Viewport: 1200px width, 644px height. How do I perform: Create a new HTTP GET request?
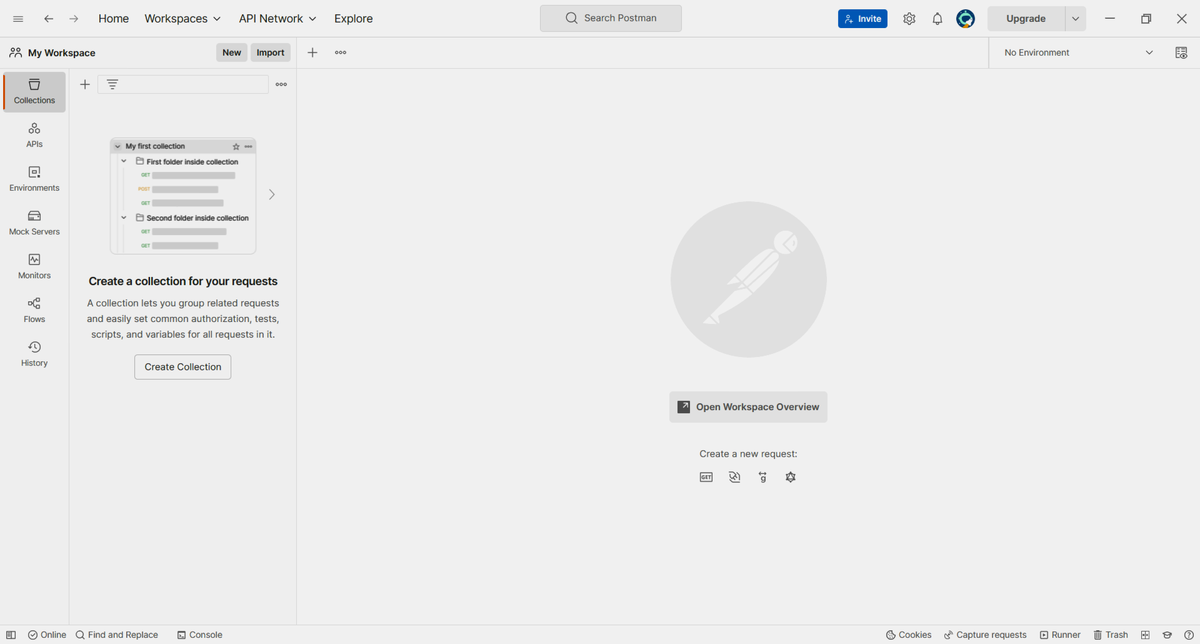point(706,477)
